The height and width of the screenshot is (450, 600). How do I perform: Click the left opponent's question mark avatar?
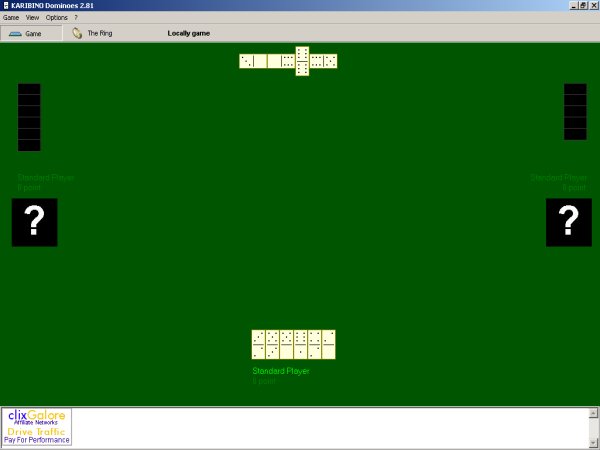[34, 222]
